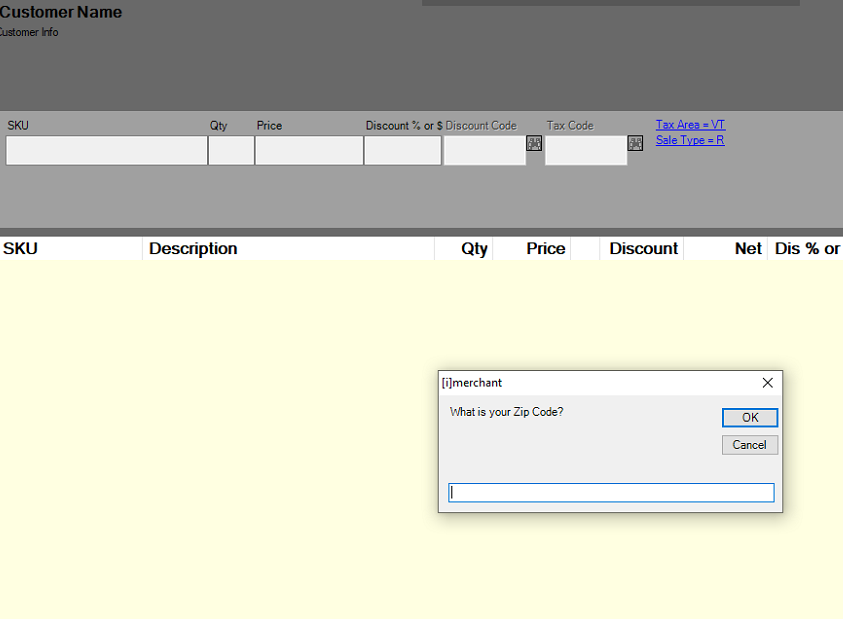Click the Customer Name heading
This screenshot has width=843, height=619.
pos(61,12)
